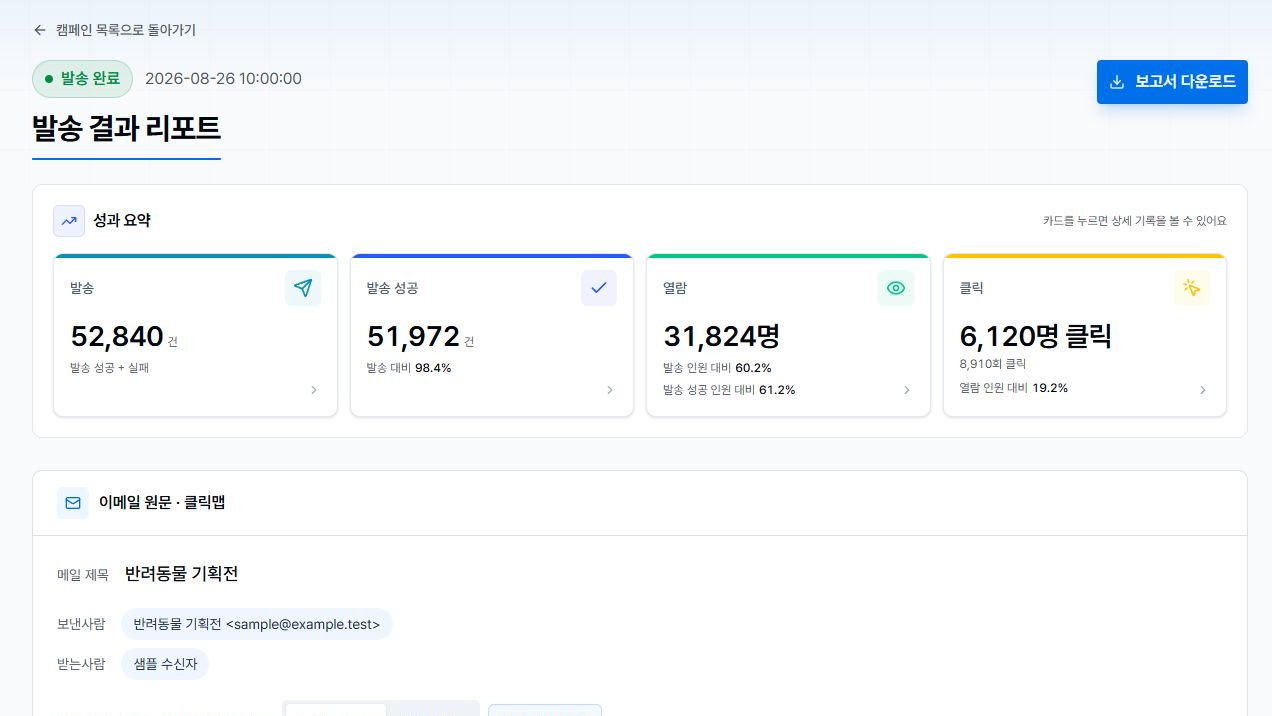
Task: Click the trend chart icon beside 성과 요약
Action: [69, 221]
